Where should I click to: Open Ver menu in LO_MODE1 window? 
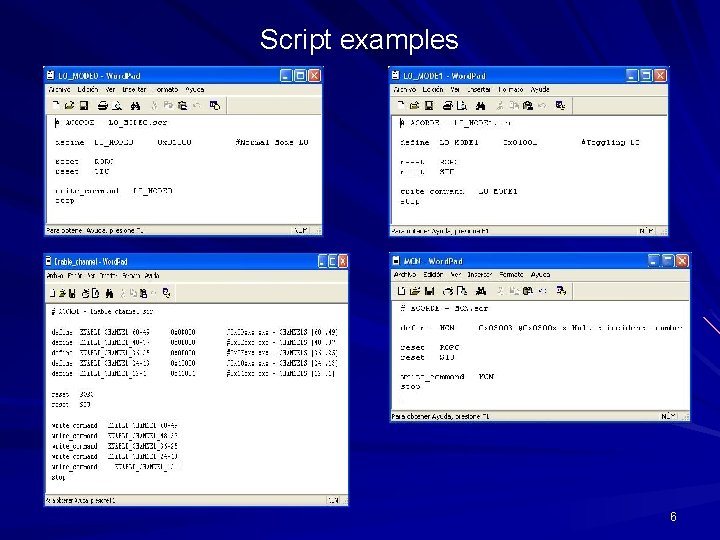point(455,90)
